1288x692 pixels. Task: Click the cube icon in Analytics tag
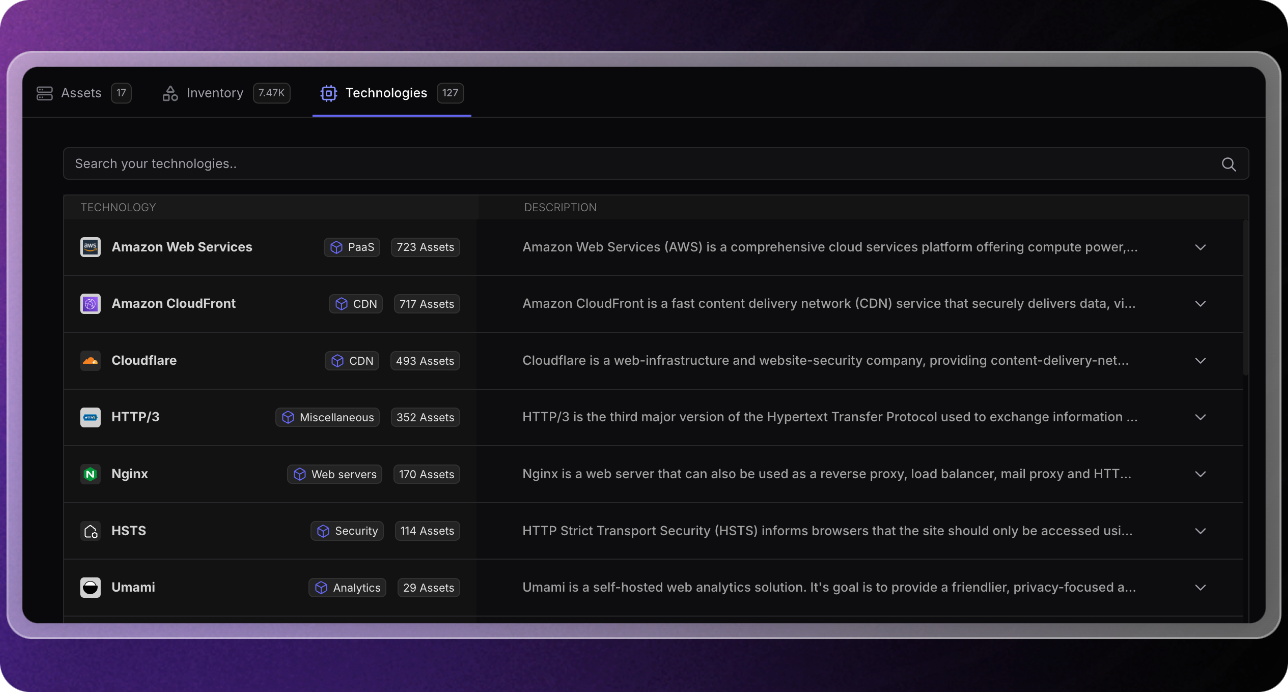click(x=321, y=588)
